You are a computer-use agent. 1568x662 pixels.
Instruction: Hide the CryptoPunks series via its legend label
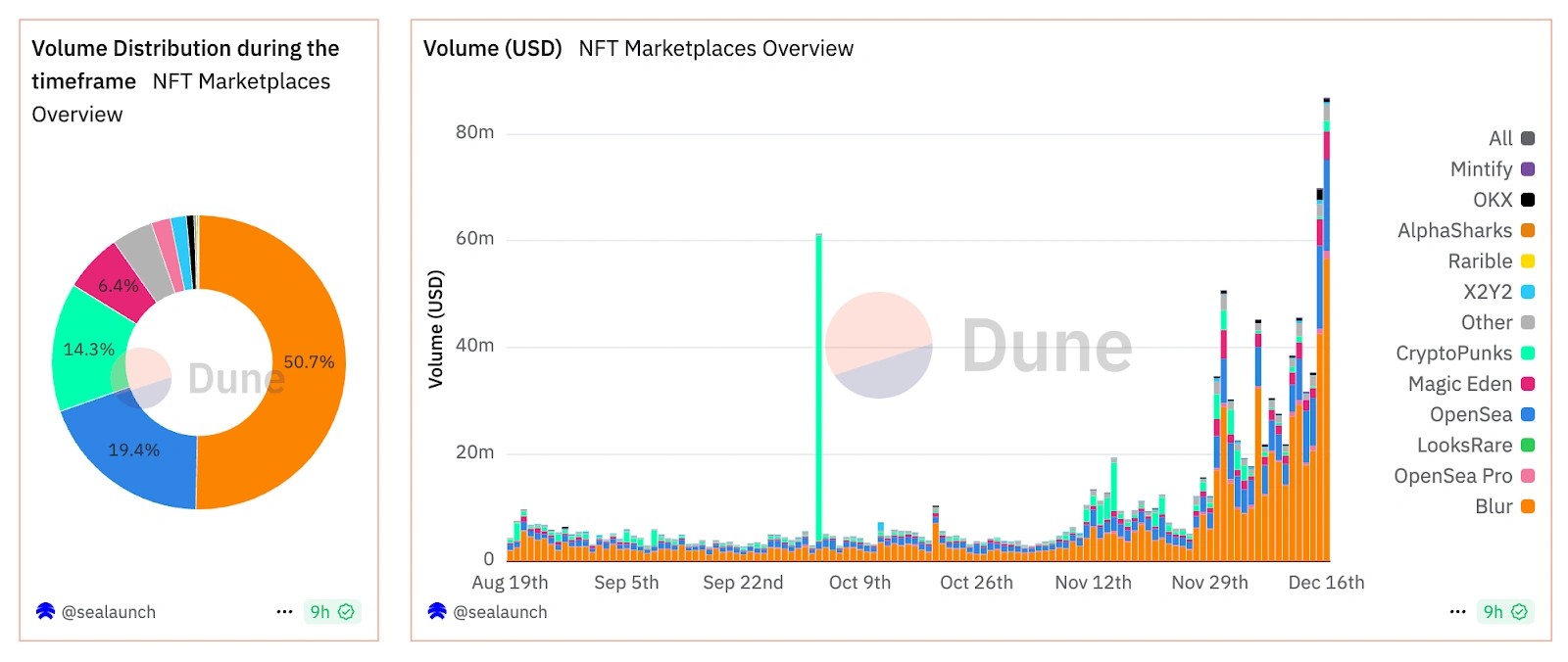(x=1453, y=354)
